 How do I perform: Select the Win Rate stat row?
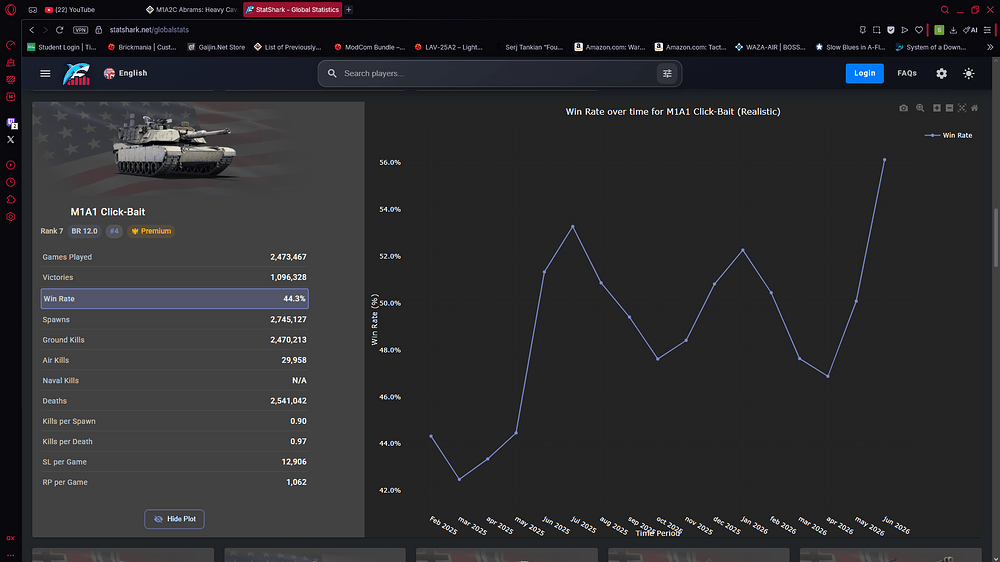174,299
